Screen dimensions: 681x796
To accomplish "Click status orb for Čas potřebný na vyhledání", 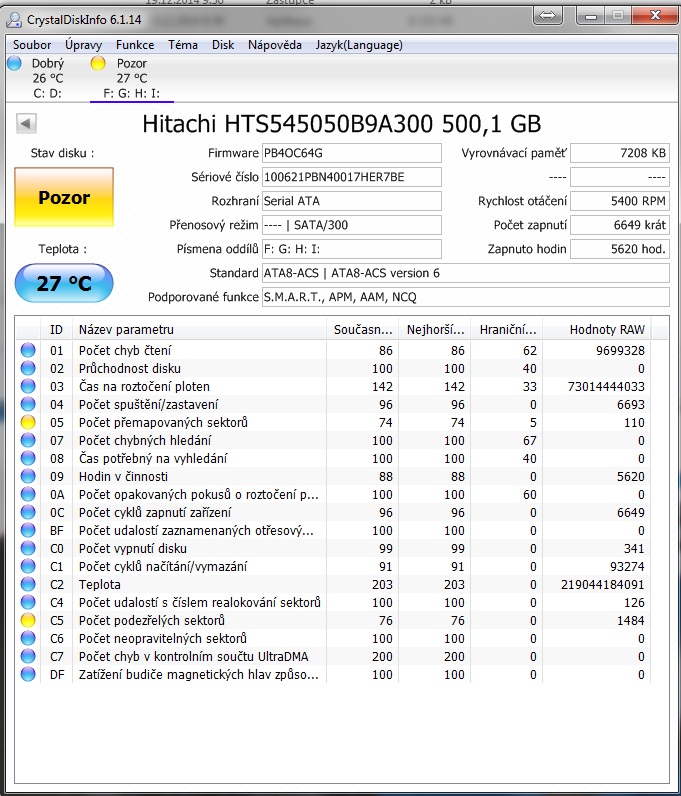I will (x=28, y=458).
